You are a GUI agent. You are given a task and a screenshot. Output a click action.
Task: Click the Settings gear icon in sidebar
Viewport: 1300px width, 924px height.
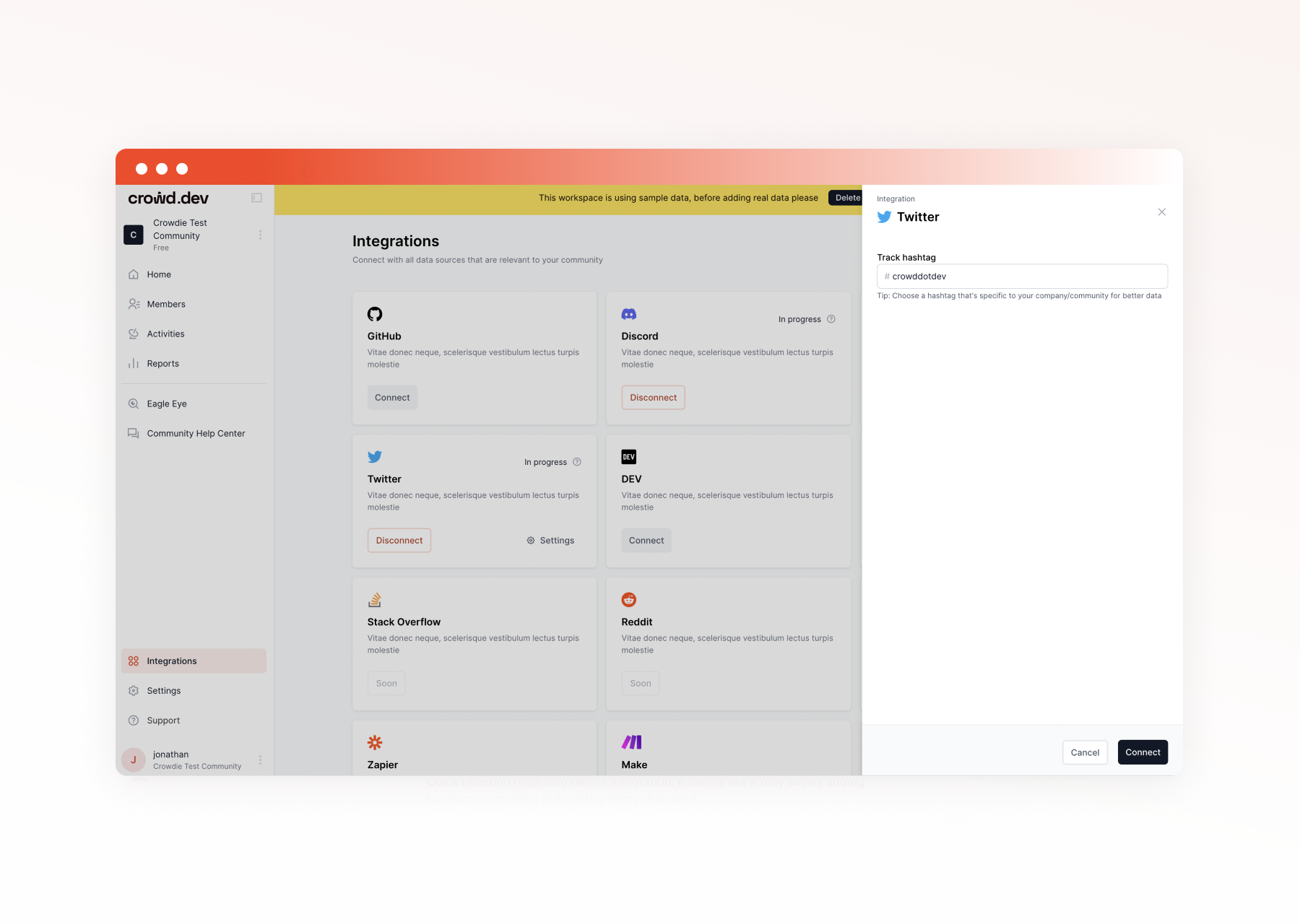point(134,691)
